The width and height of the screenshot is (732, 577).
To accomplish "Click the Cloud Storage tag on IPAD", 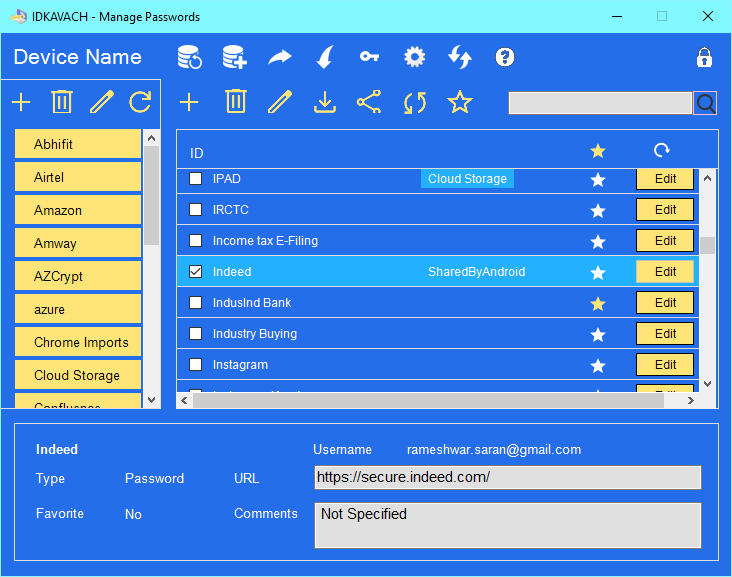I will 467,179.
